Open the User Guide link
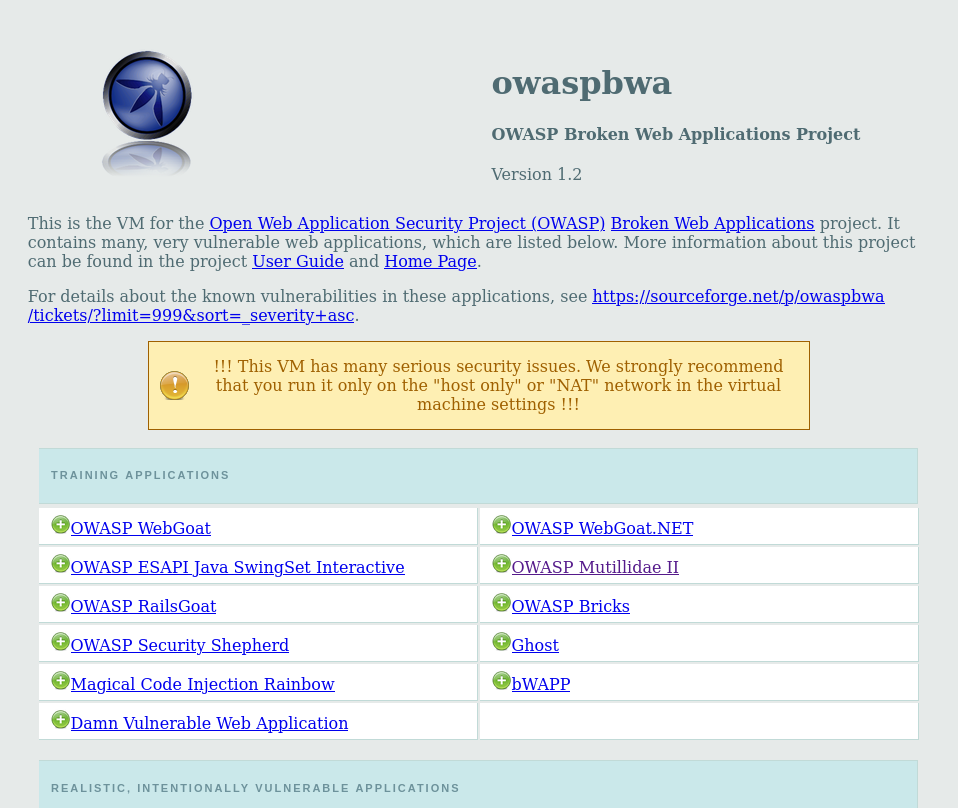 pyautogui.click(x=297, y=261)
